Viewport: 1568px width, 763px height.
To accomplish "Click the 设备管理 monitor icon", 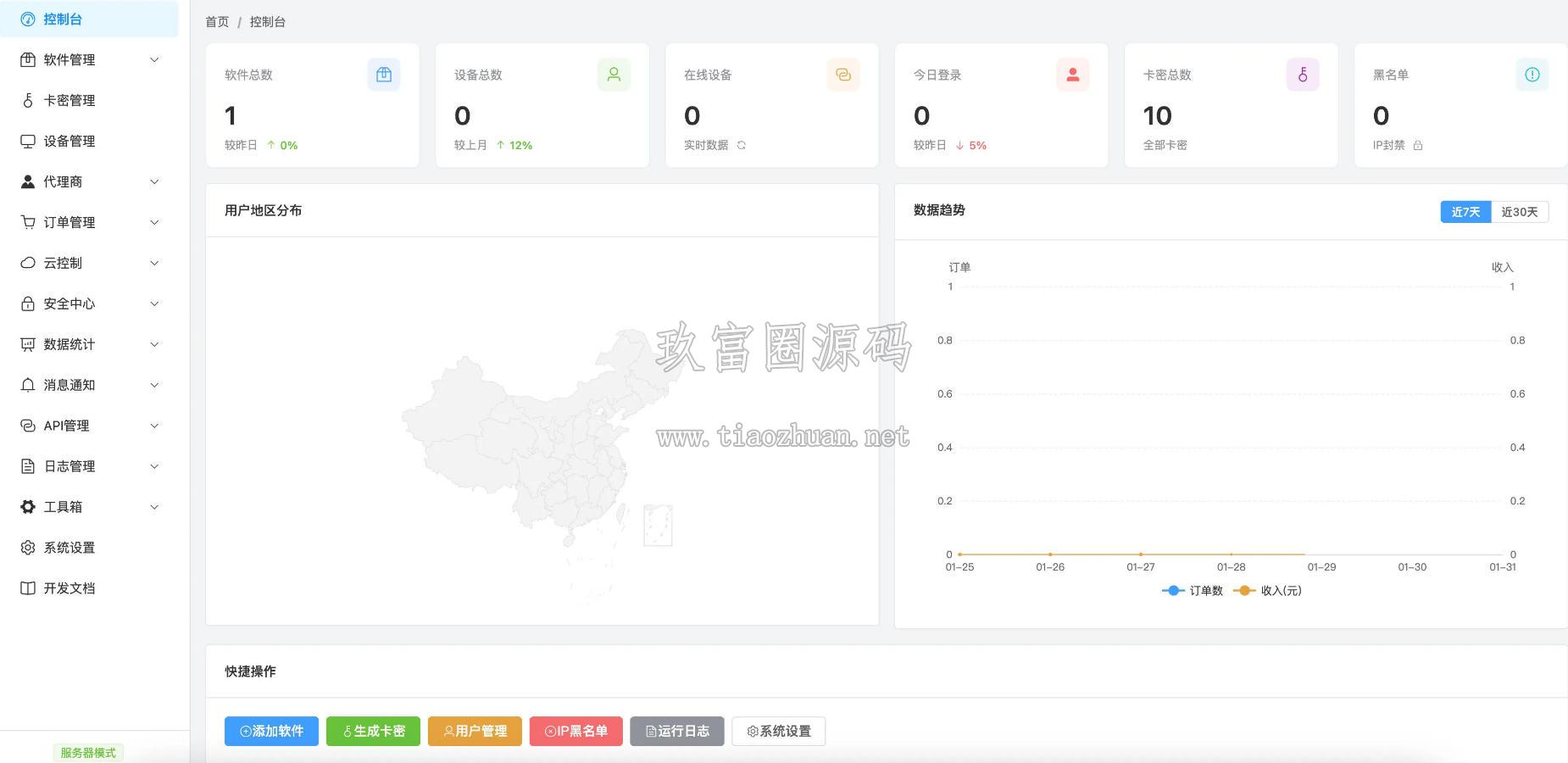I will pyautogui.click(x=28, y=141).
